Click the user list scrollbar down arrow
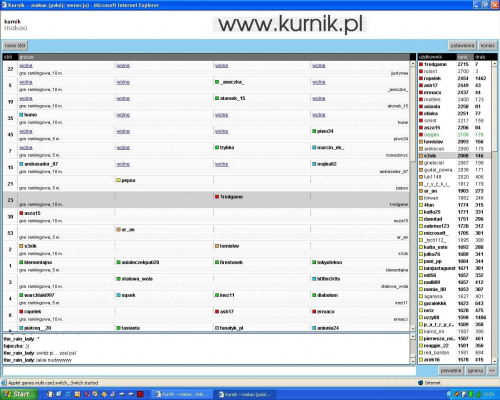 494,361
